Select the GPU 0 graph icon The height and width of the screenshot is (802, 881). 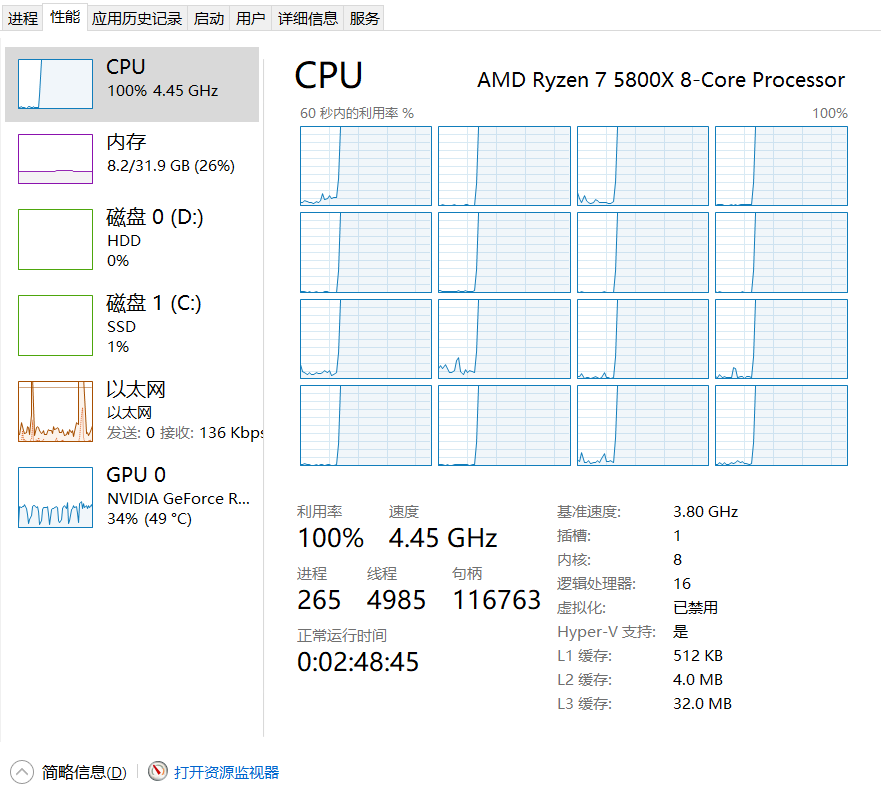(x=55, y=497)
